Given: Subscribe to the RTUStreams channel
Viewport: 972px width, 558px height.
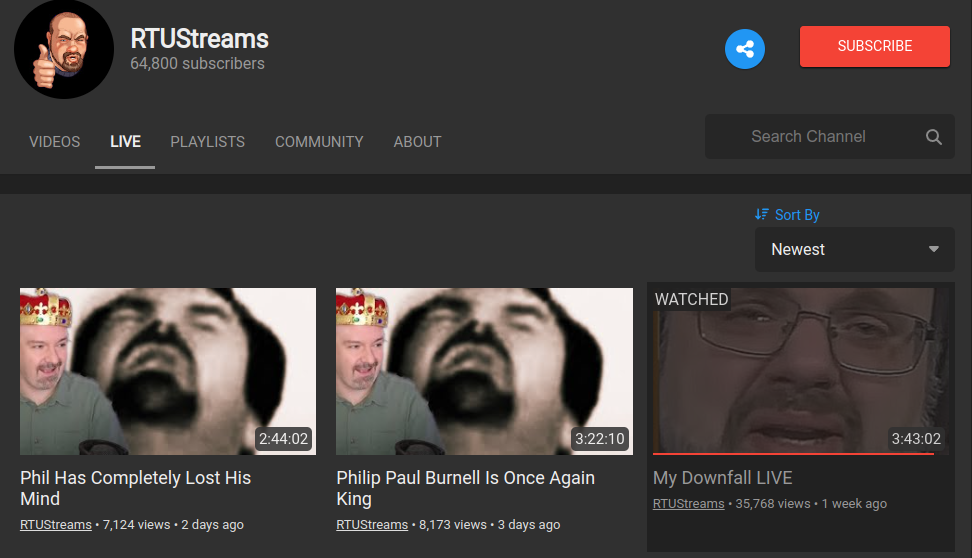Looking at the screenshot, I should coord(875,46).
